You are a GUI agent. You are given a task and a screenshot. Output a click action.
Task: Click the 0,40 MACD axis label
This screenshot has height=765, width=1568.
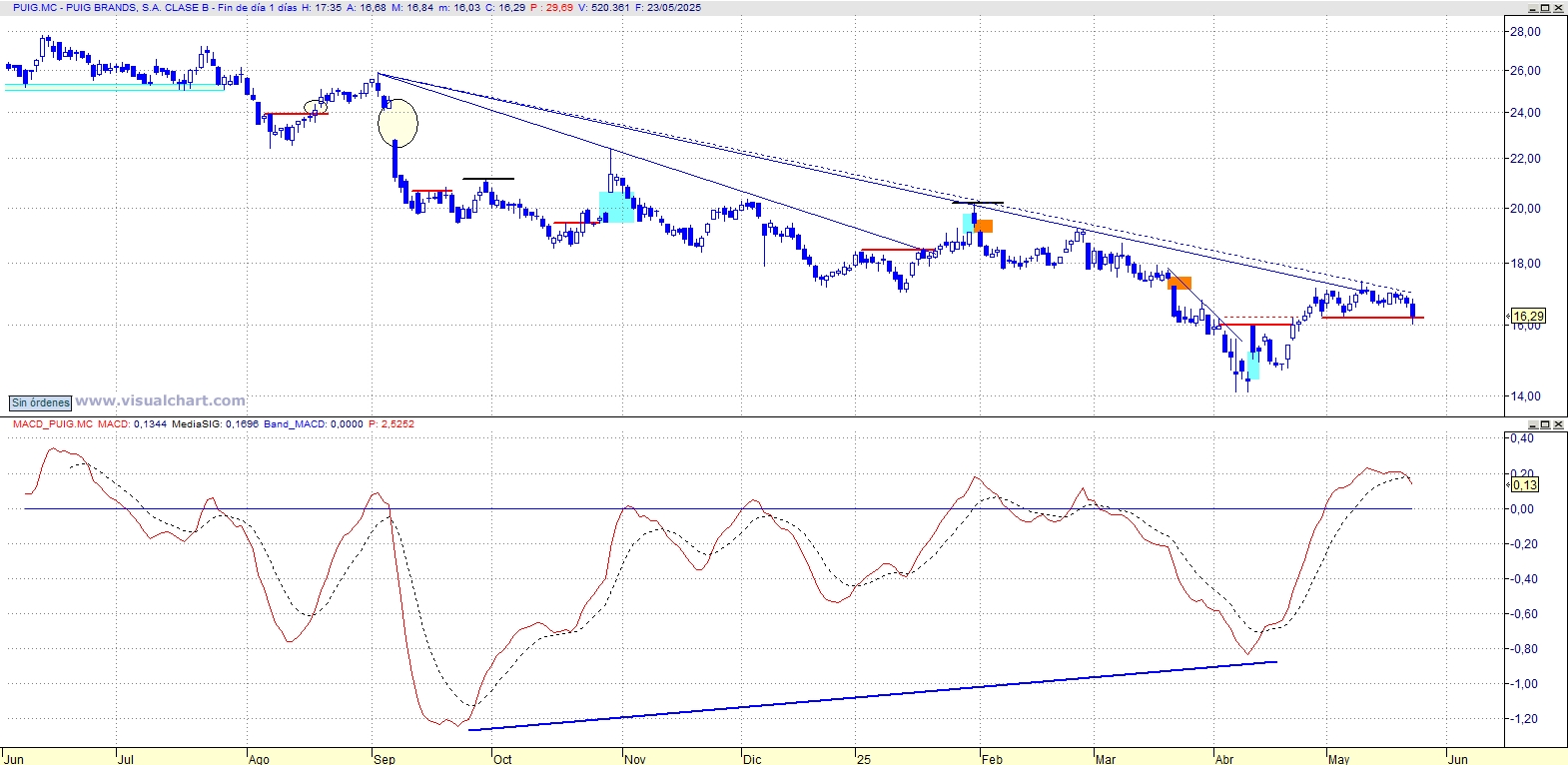tap(1522, 438)
